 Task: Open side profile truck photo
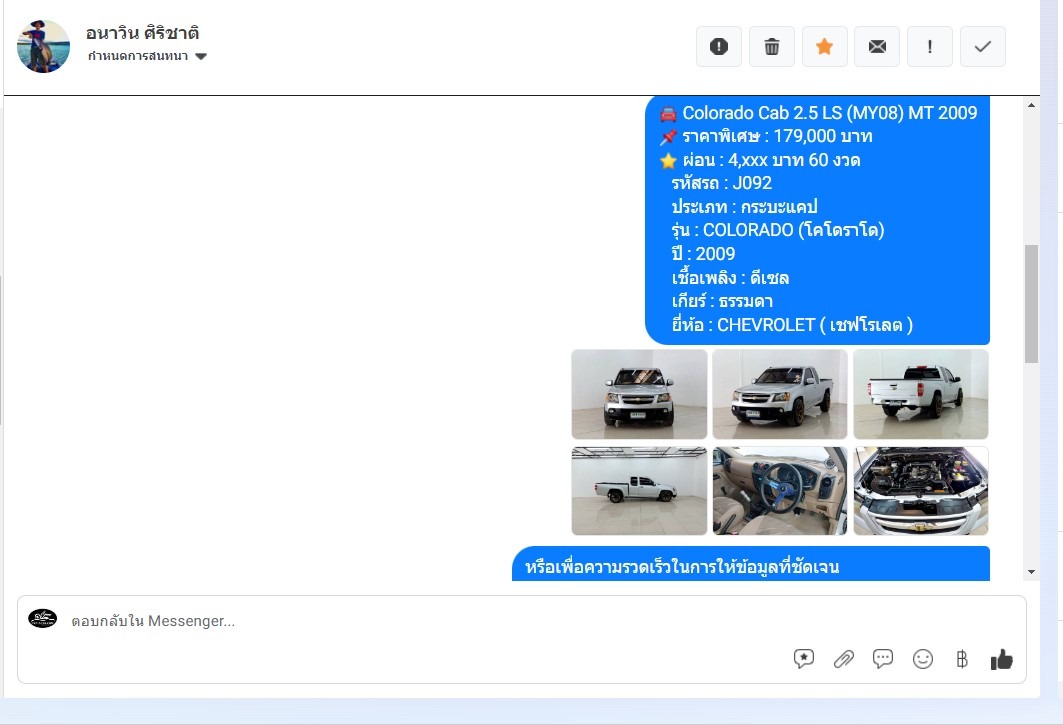639,491
